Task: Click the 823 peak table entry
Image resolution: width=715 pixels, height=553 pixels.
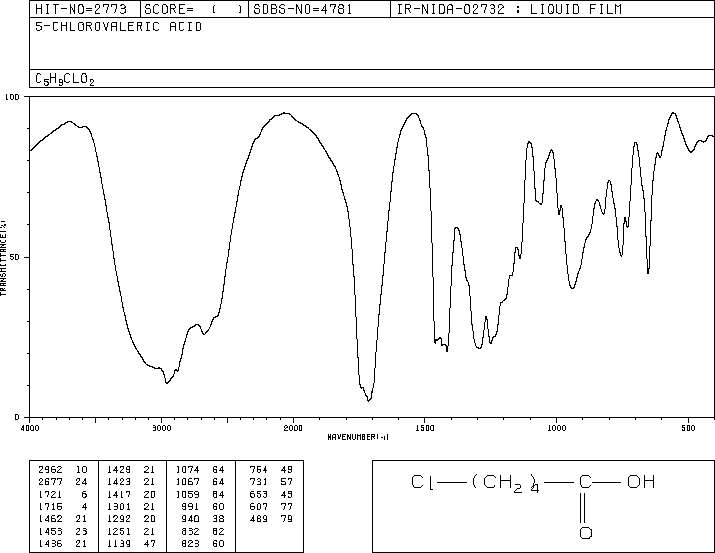Action: 202,544
